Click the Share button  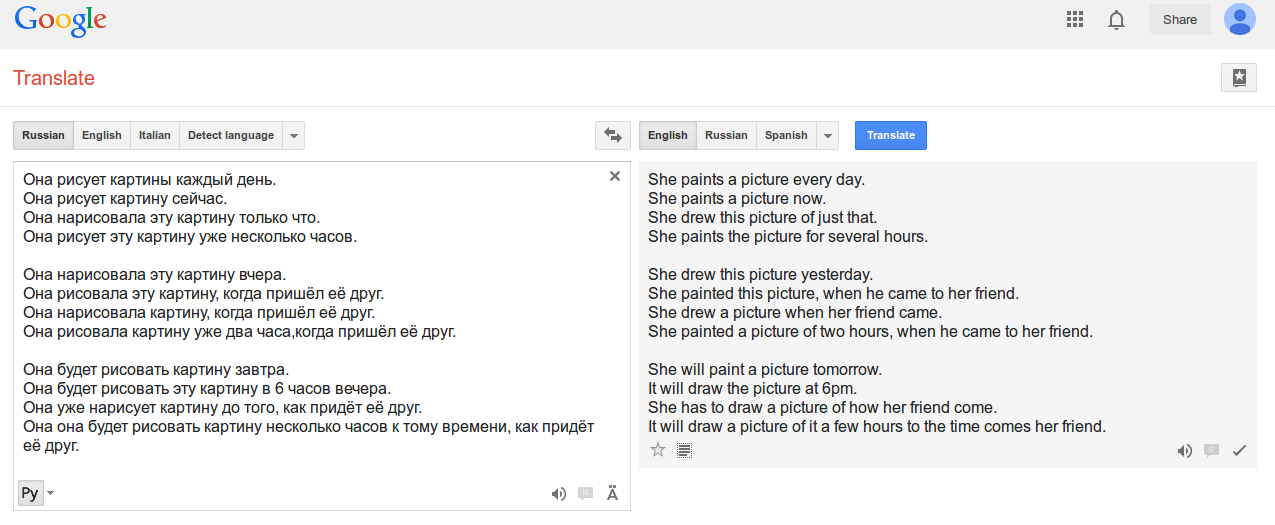point(1180,19)
